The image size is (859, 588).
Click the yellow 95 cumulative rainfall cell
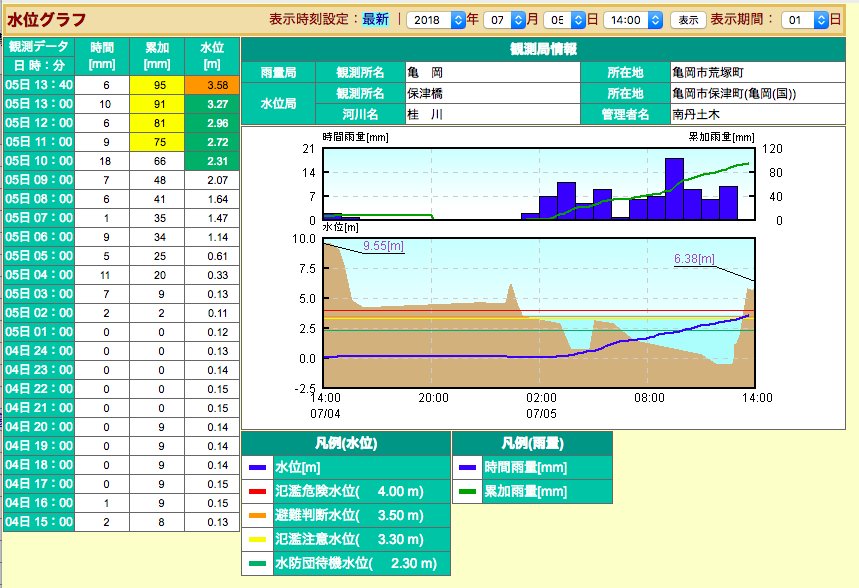click(x=157, y=85)
